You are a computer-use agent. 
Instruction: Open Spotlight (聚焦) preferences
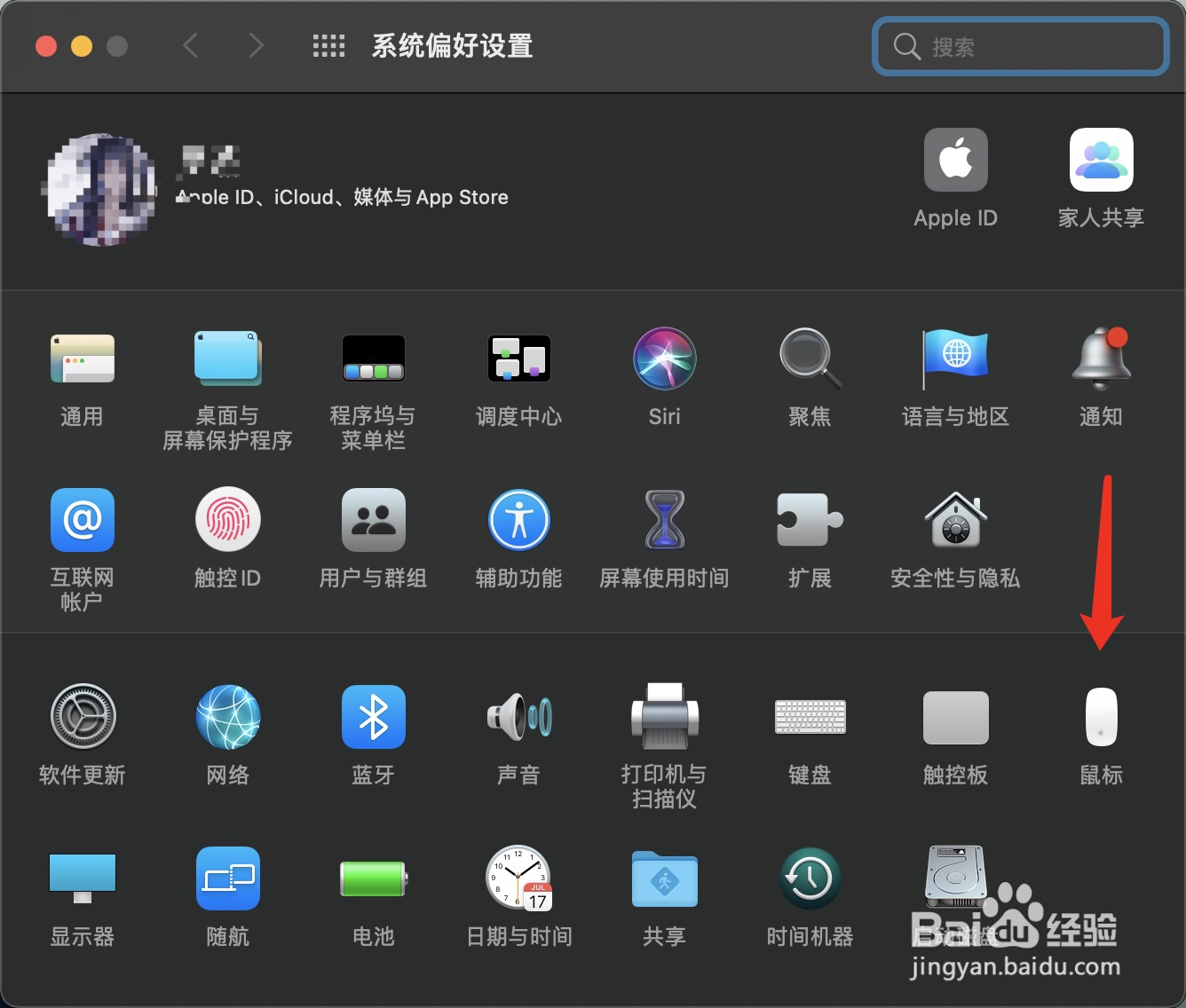tap(809, 358)
